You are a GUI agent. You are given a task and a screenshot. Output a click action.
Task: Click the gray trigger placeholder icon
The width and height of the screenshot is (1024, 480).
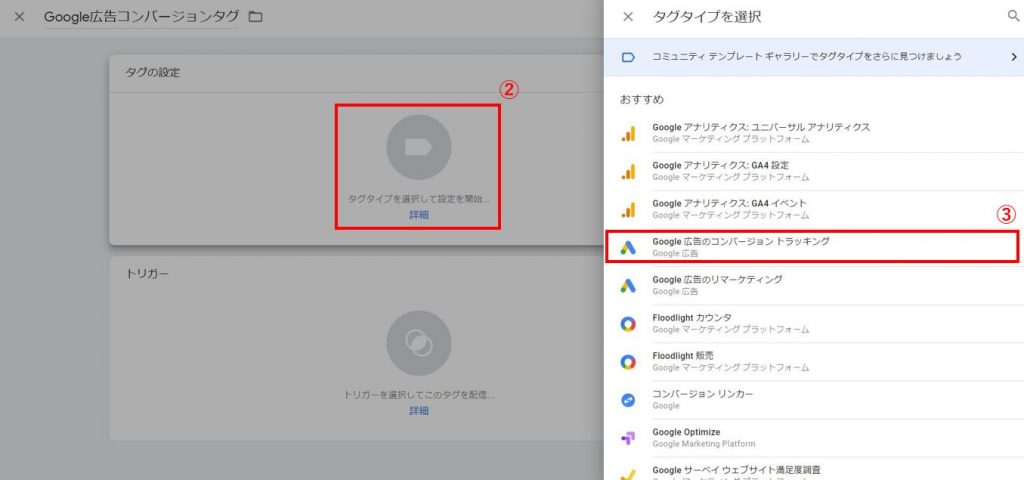coord(419,343)
